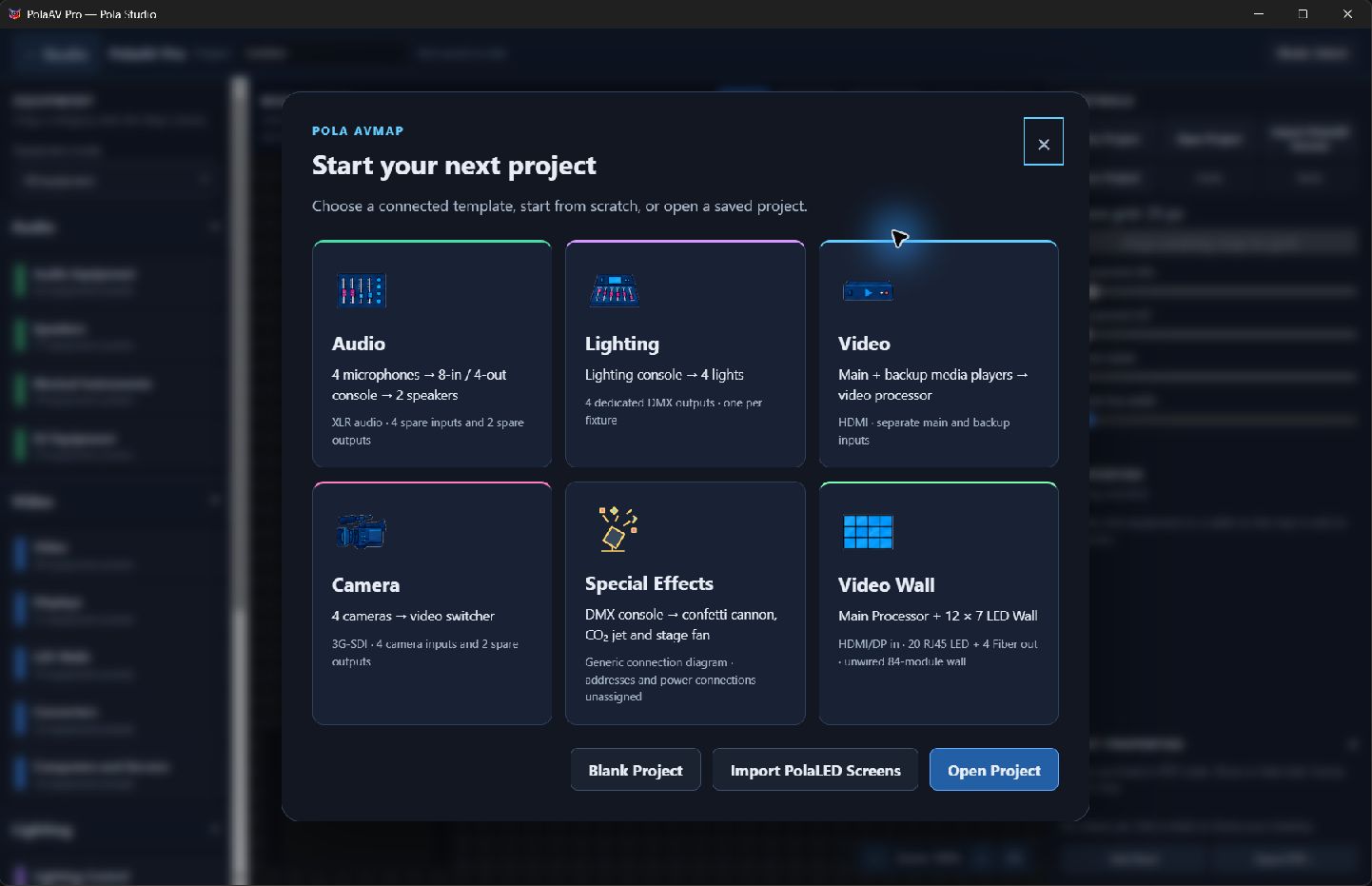Click the PolaAV Pro app icon in title bar
Screen dimensions: 1372x886
pyautogui.click(x=14, y=14)
